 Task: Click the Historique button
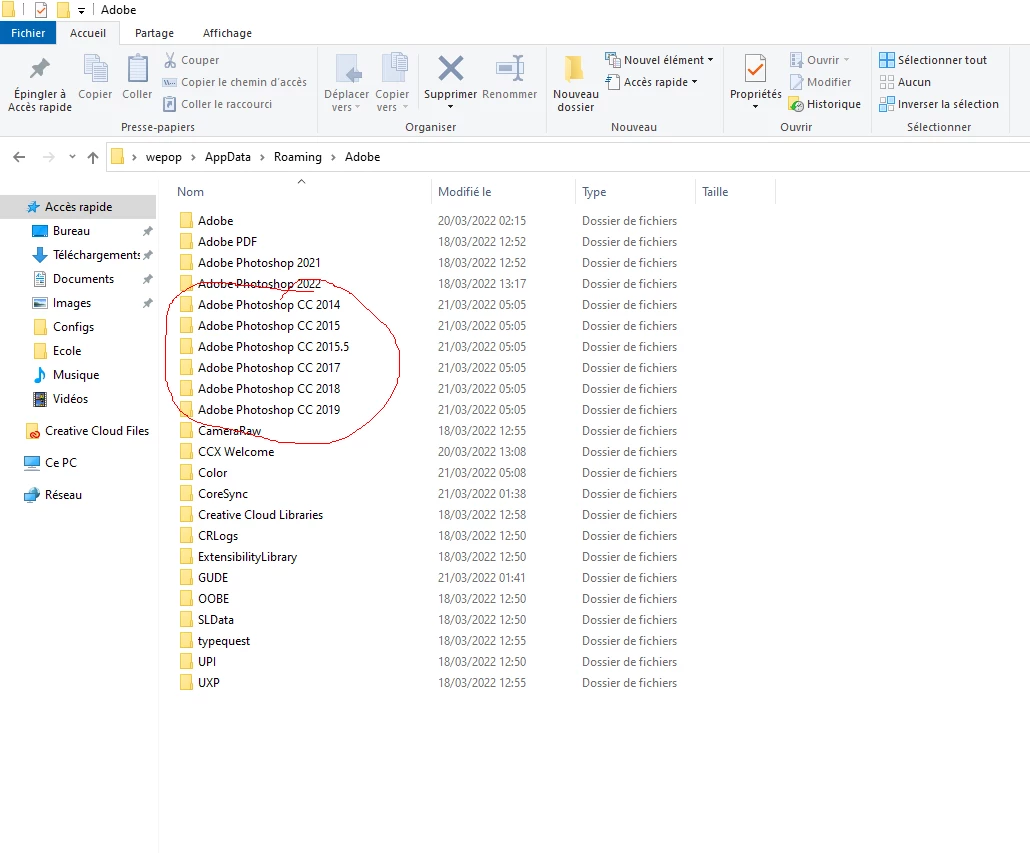click(x=825, y=104)
